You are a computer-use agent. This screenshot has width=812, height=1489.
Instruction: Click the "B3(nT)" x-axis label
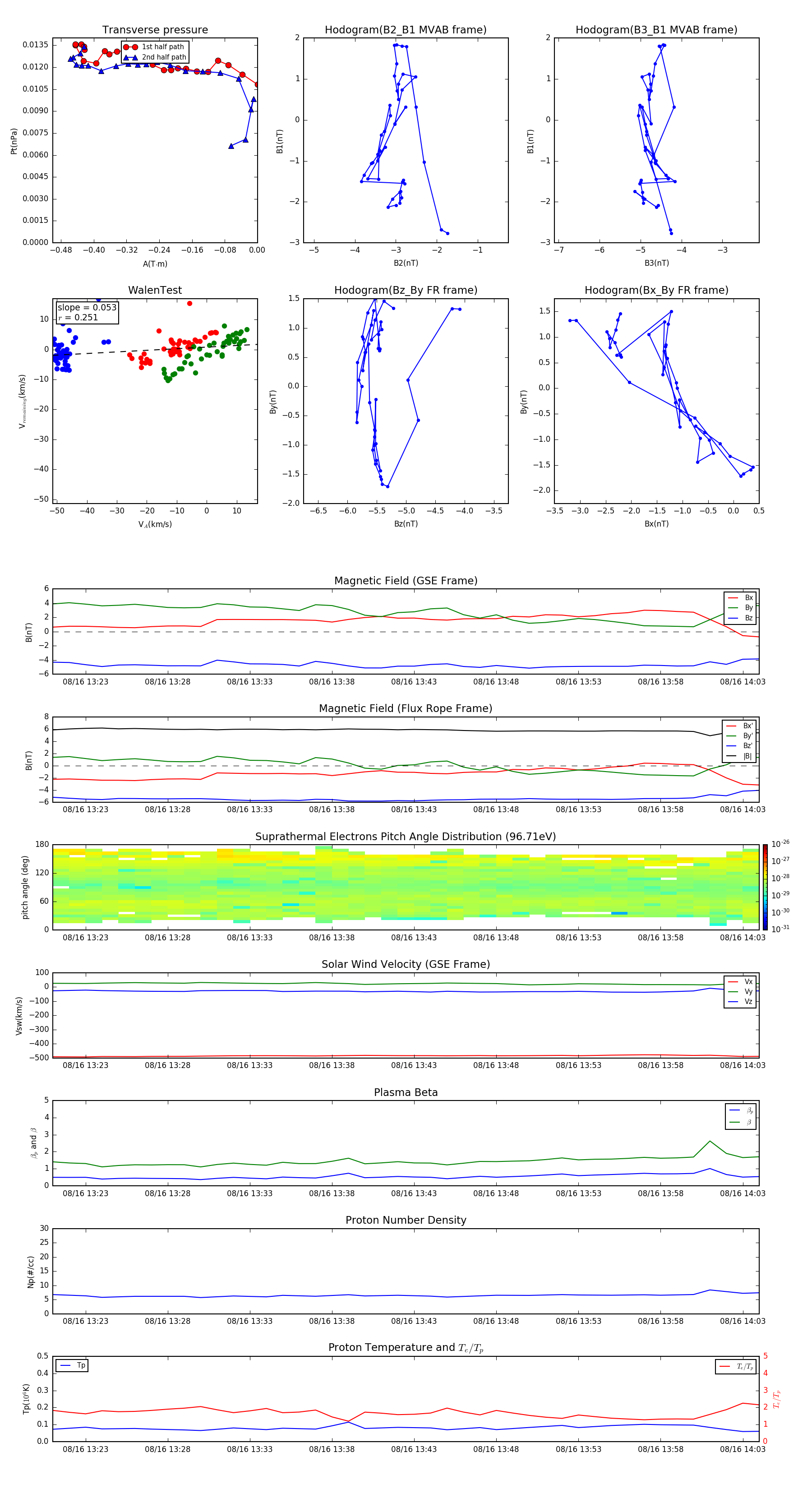(656, 264)
